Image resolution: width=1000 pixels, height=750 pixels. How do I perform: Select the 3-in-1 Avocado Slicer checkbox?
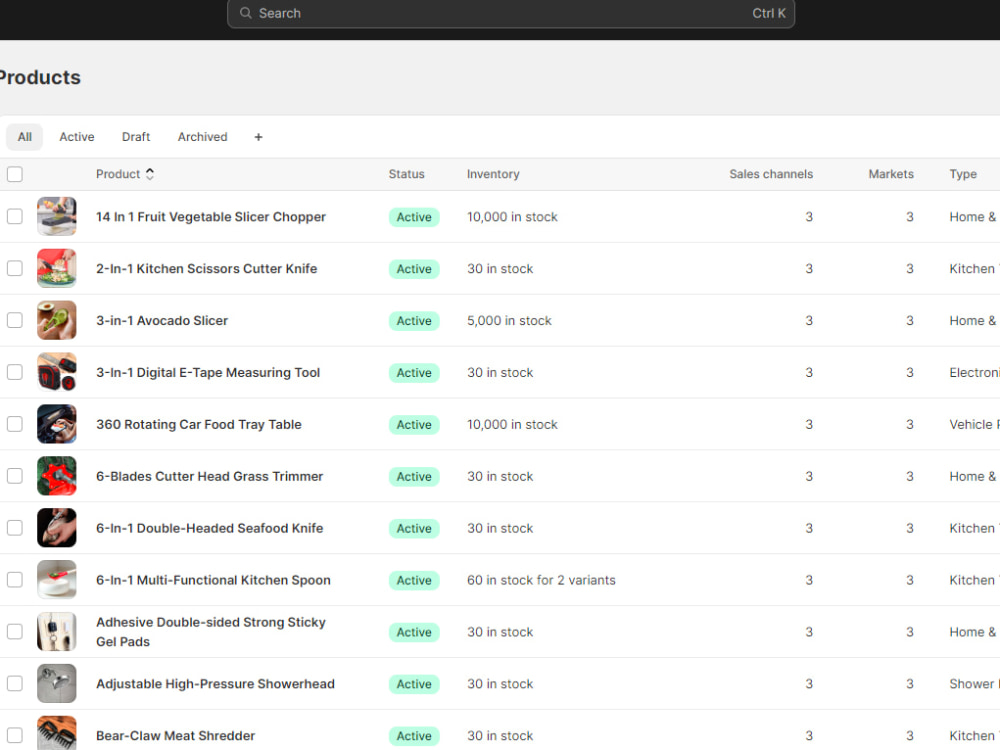(15, 320)
